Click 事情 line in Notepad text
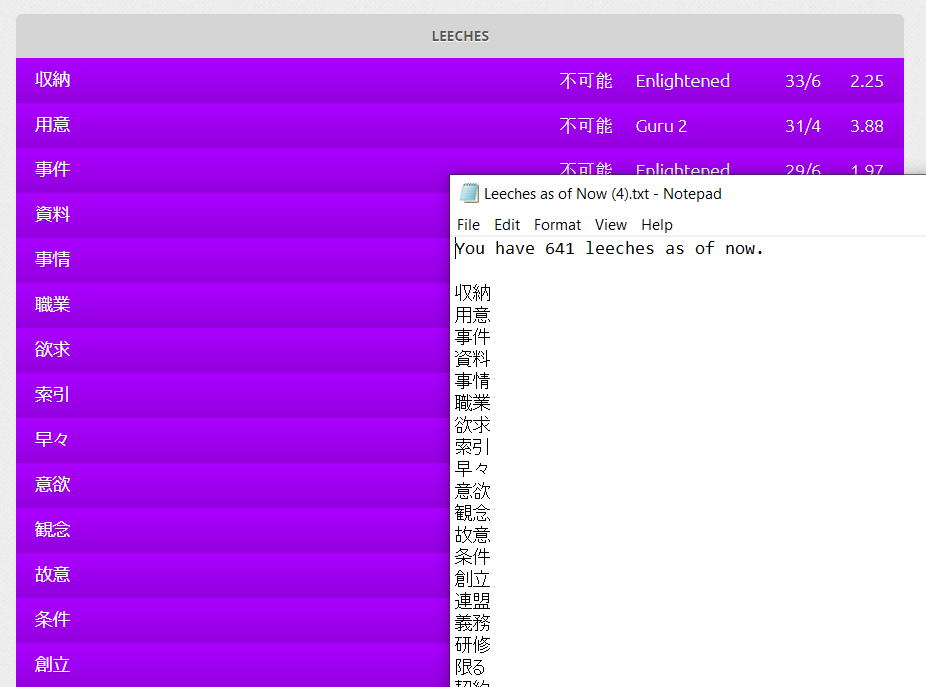 [472, 381]
